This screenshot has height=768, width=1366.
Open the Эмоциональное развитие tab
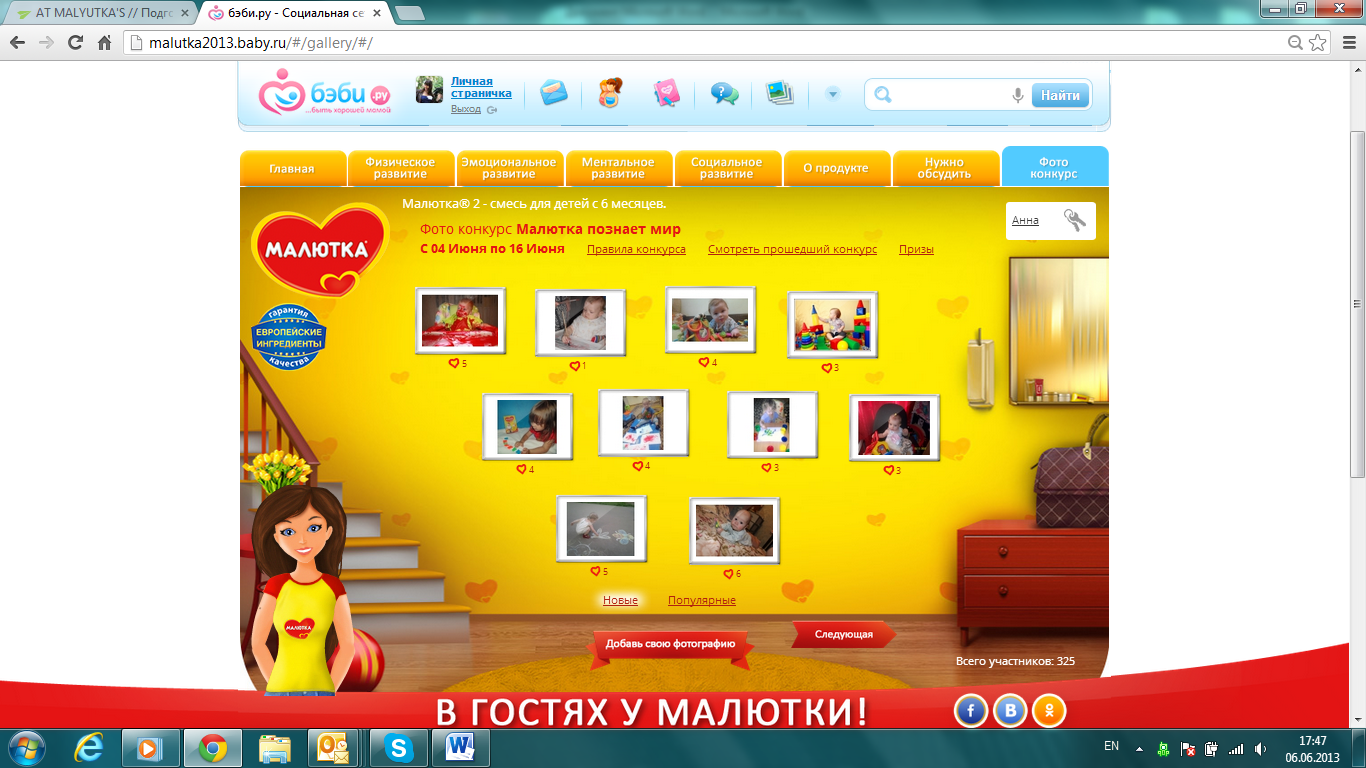click(x=509, y=168)
